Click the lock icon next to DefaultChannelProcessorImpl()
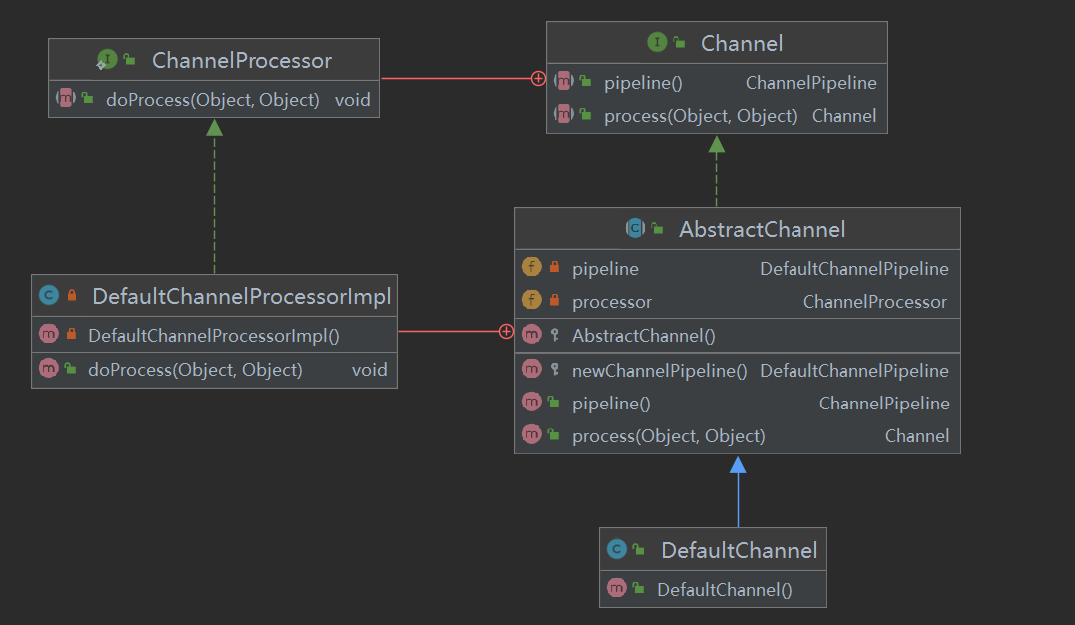The image size is (1075, 625). tap(71, 335)
